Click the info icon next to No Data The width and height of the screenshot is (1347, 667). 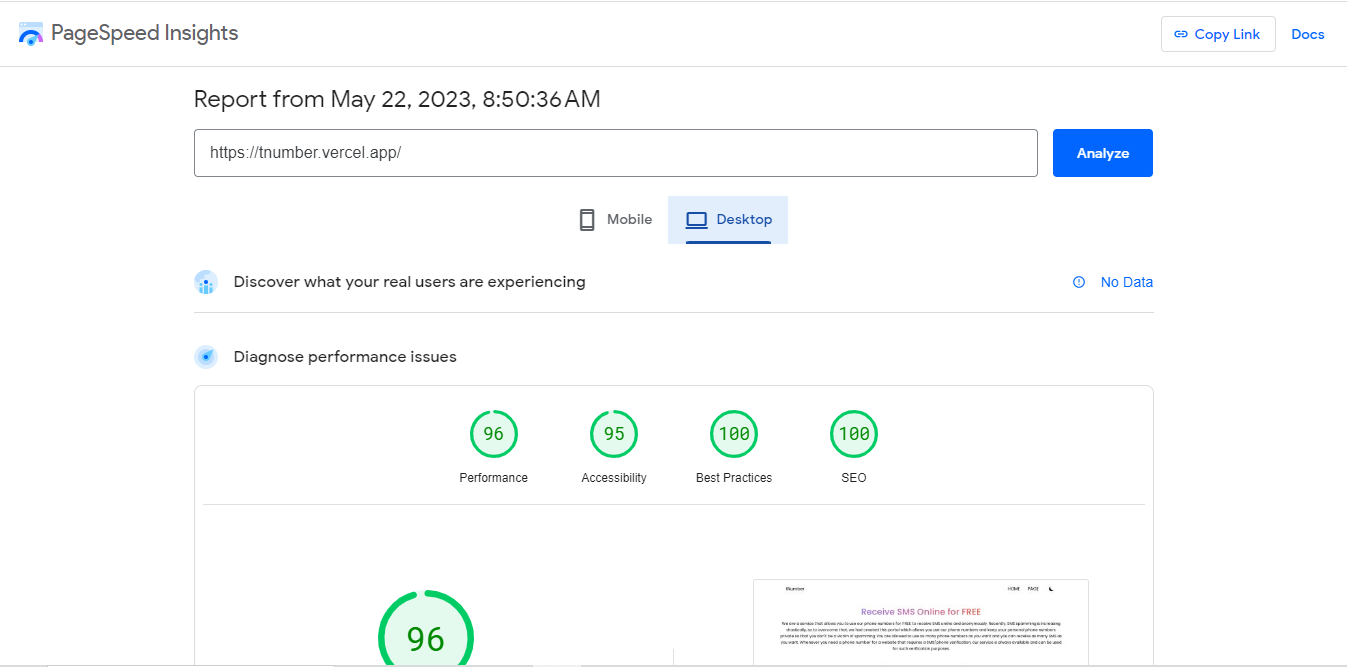tap(1078, 282)
